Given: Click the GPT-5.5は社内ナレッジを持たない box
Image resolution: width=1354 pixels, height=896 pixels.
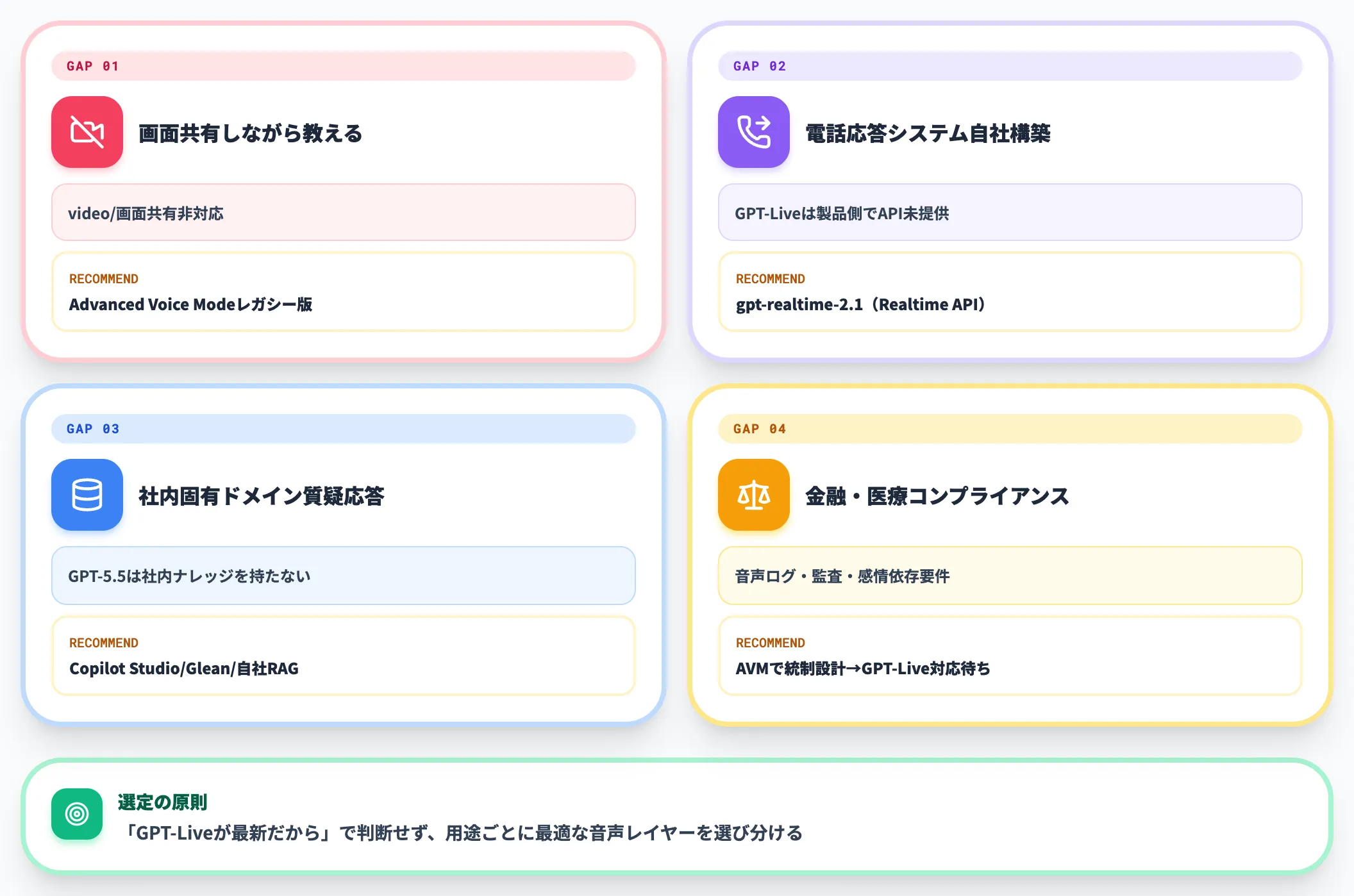Looking at the screenshot, I should (x=344, y=576).
